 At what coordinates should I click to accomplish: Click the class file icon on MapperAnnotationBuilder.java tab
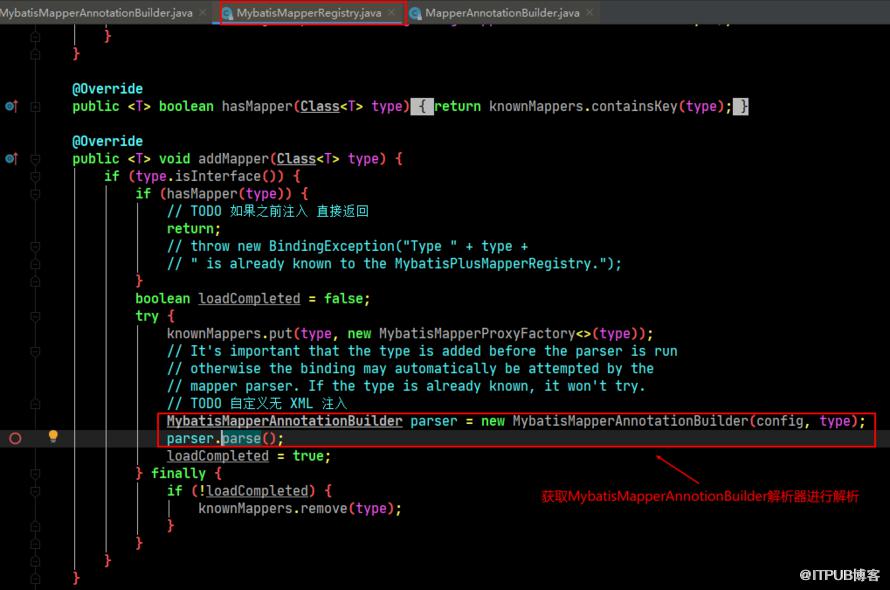point(415,13)
